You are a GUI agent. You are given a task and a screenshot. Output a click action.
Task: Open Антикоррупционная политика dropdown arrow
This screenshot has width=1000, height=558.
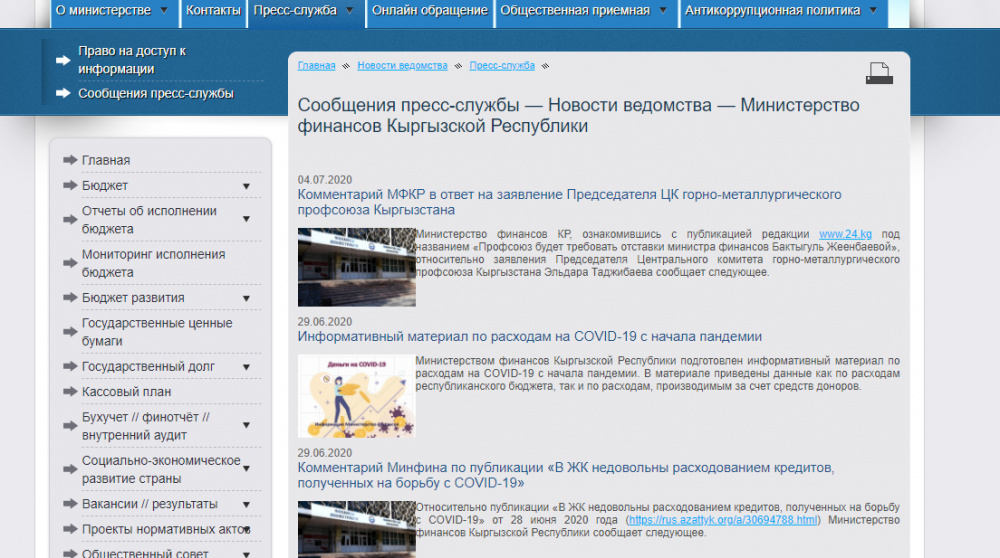(873, 10)
